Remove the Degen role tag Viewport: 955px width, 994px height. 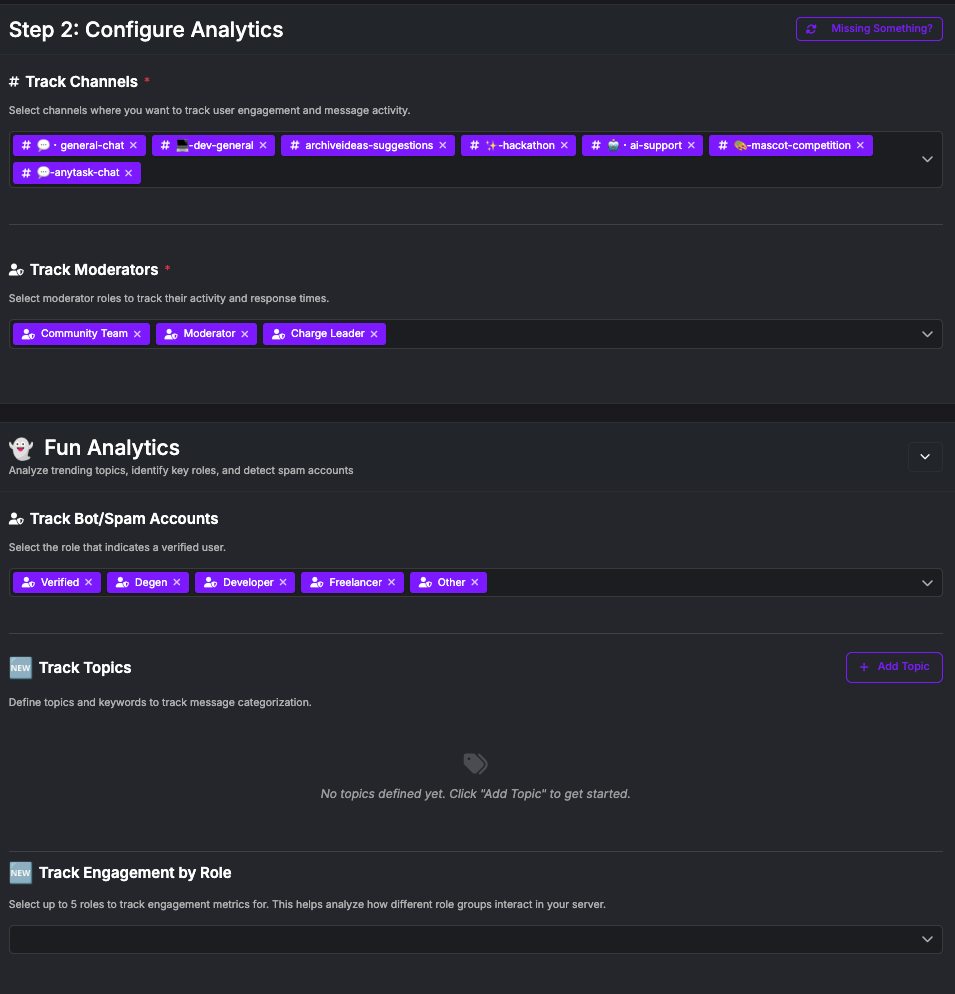click(x=177, y=582)
